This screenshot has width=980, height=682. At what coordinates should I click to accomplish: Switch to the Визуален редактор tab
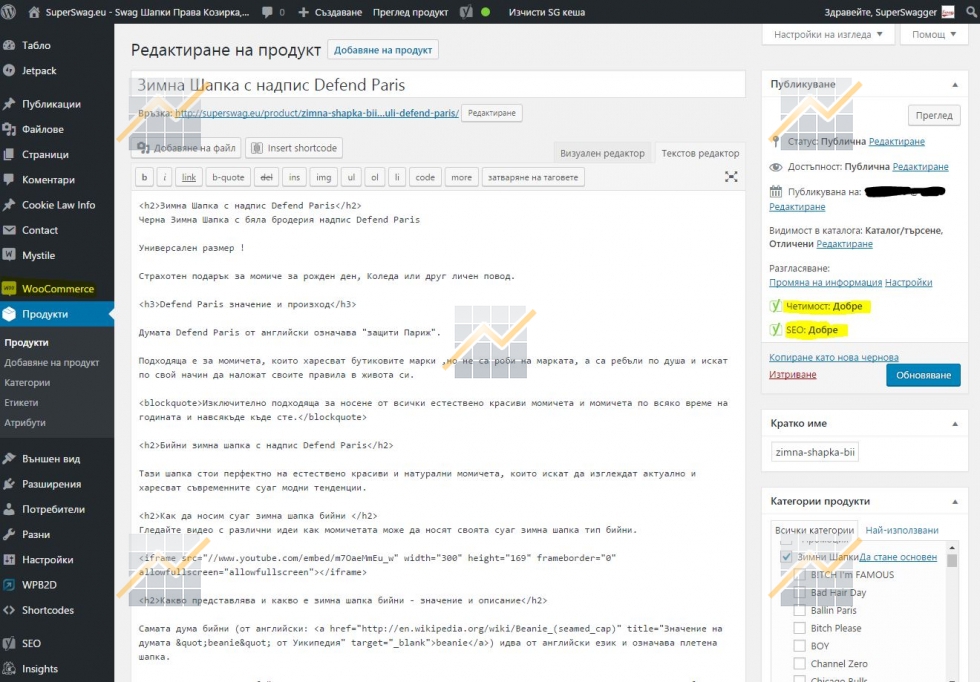pos(602,153)
